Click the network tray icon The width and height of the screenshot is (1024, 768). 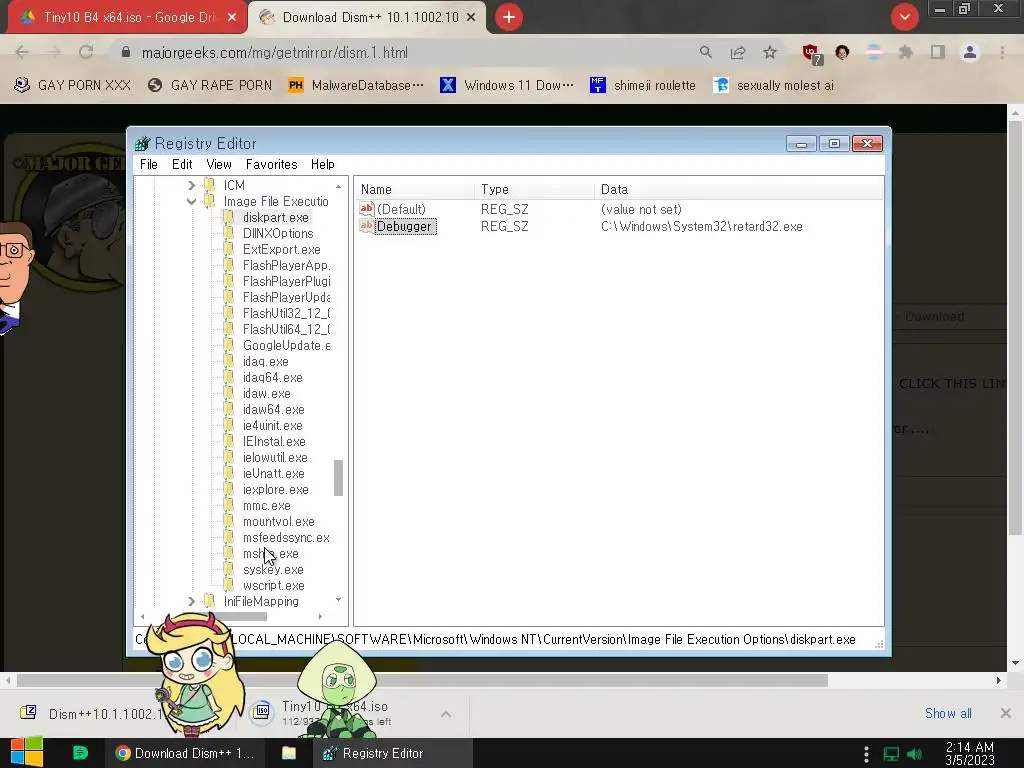[891, 754]
